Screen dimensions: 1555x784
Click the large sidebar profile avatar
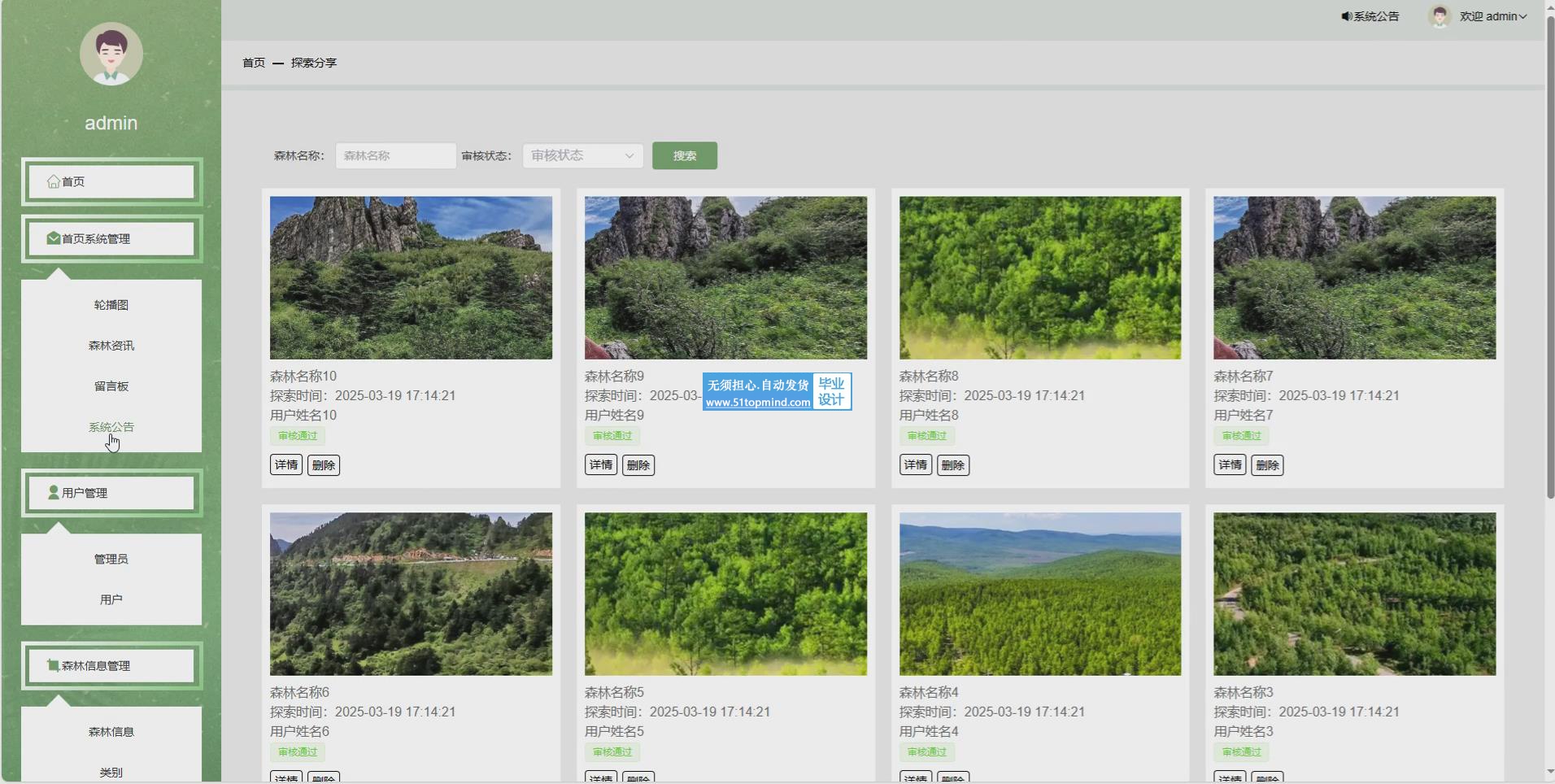[111, 54]
